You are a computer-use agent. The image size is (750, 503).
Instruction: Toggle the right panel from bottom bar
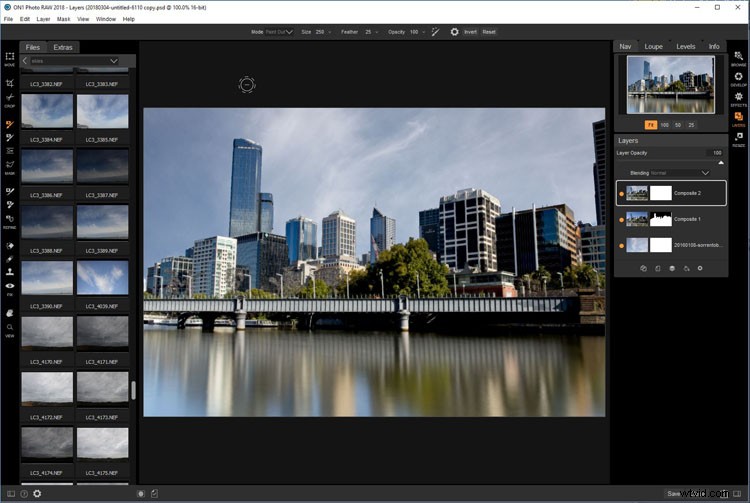(x=737, y=493)
